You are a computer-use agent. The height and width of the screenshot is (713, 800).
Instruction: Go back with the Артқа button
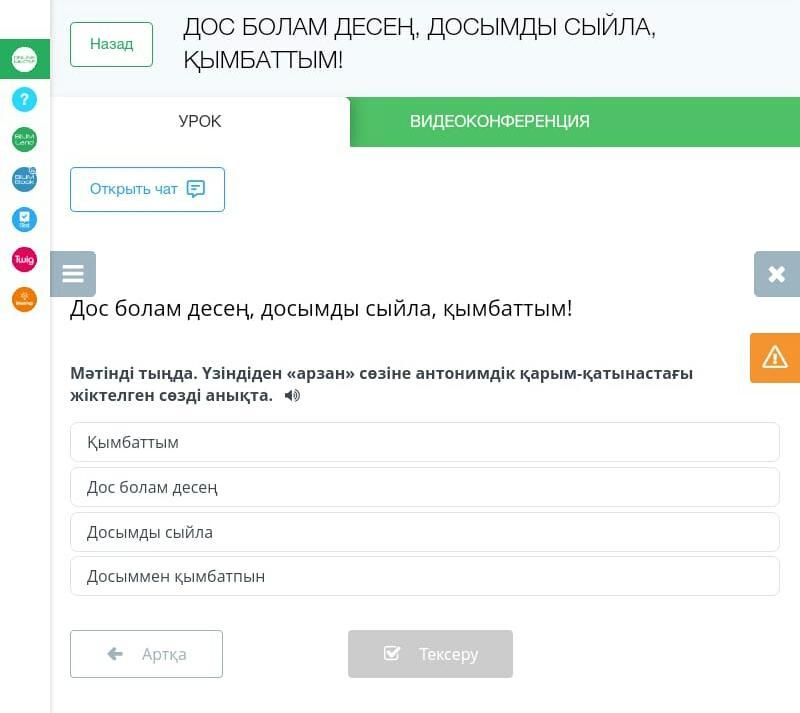(x=146, y=654)
